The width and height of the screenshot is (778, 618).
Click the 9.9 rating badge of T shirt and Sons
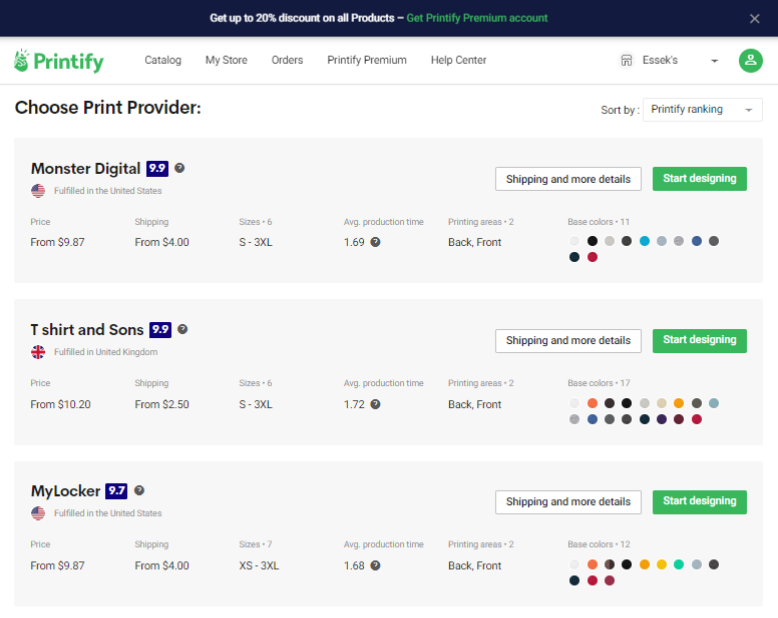point(160,330)
